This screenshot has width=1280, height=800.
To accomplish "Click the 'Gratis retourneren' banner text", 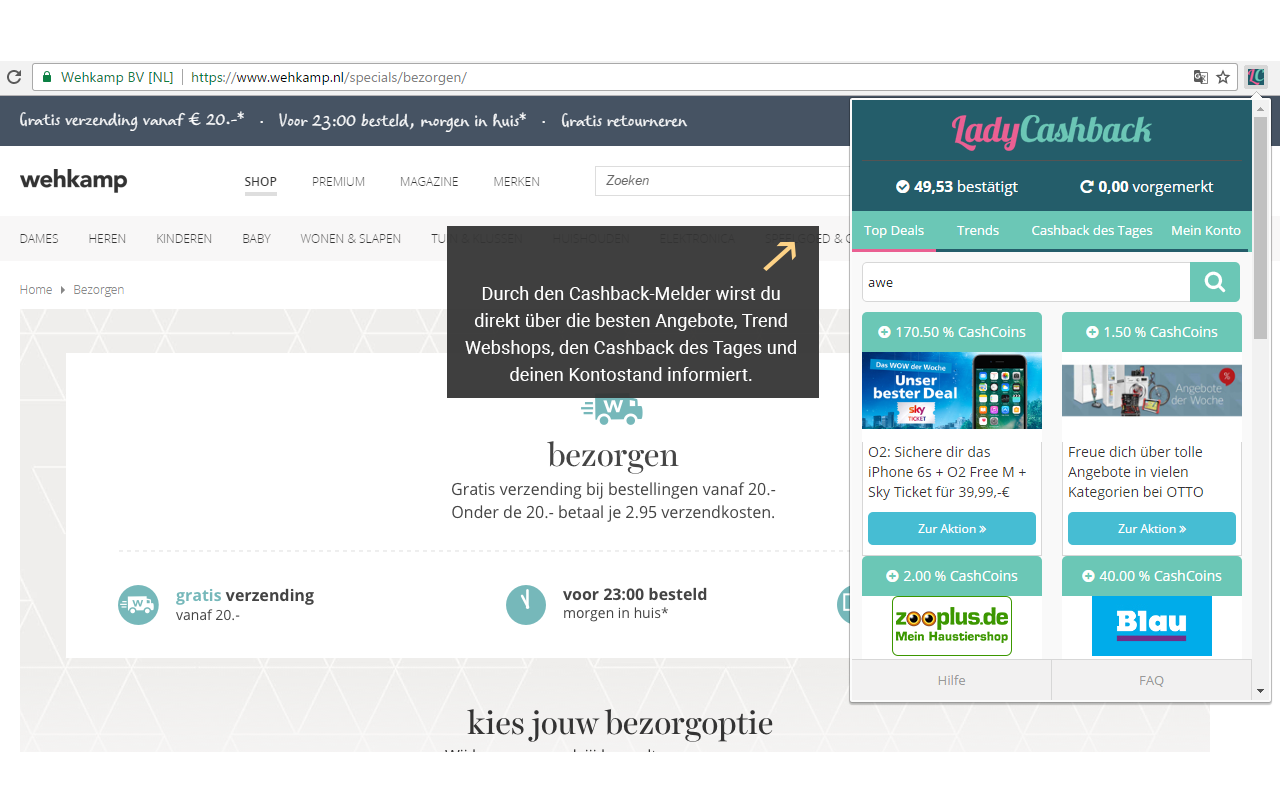I will (x=624, y=121).
